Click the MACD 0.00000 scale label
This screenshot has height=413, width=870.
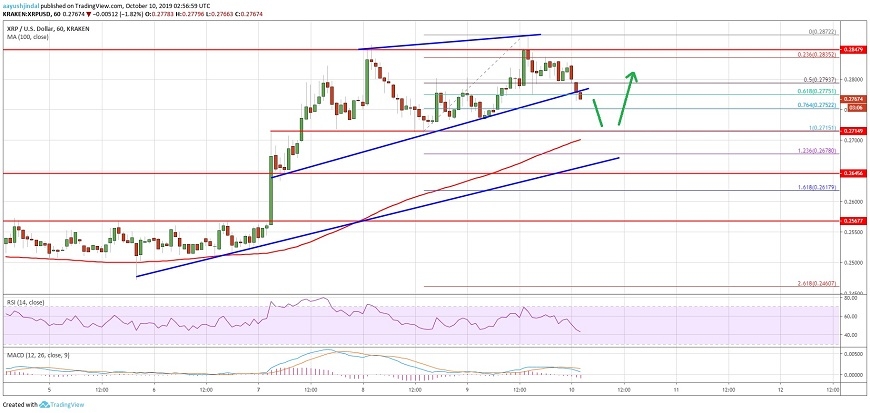pyautogui.click(x=853, y=375)
